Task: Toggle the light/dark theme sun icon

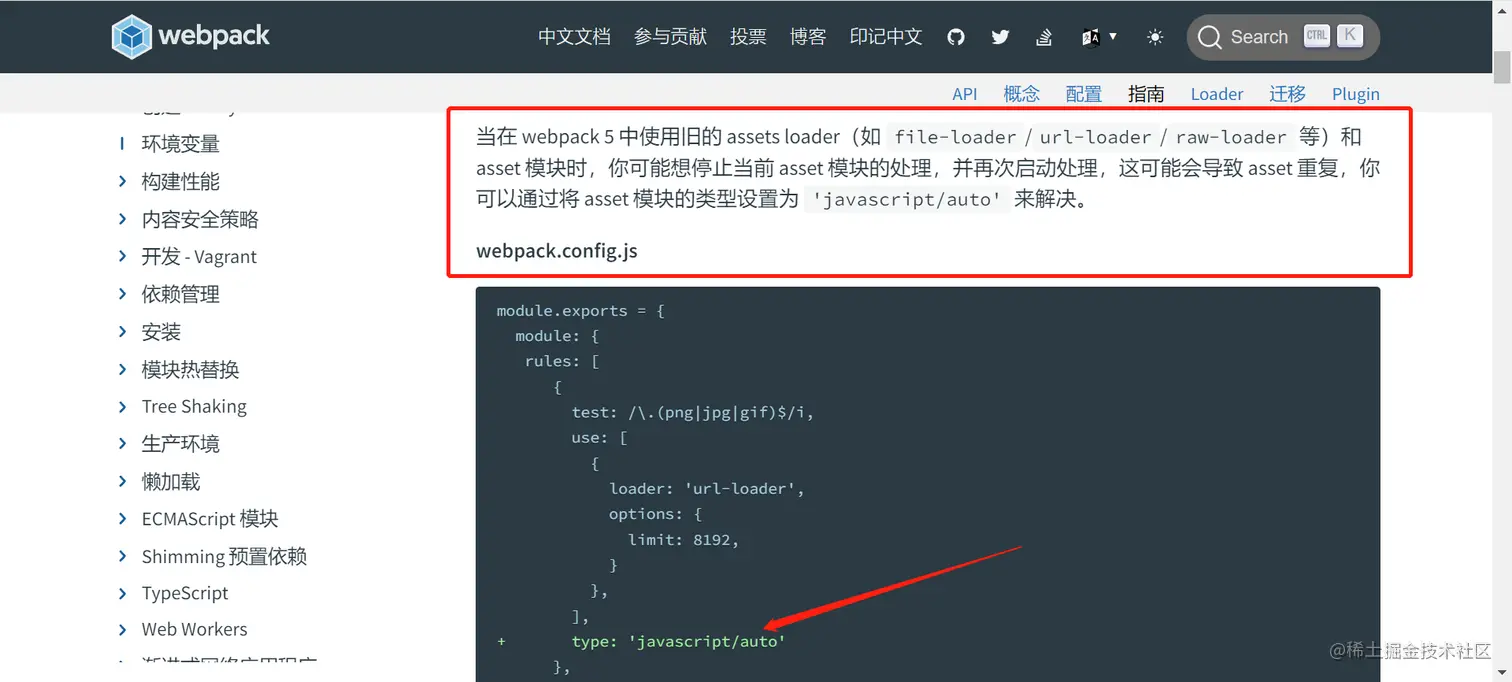Action: coord(1155,37)
